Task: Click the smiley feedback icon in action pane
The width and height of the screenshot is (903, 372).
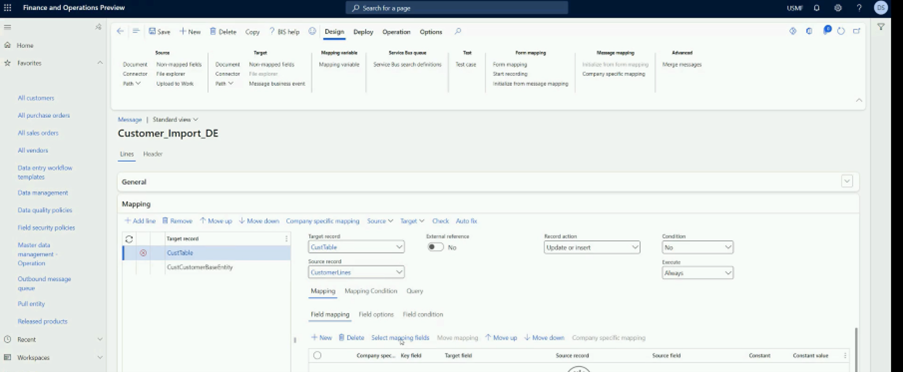Action: point(312,32)
